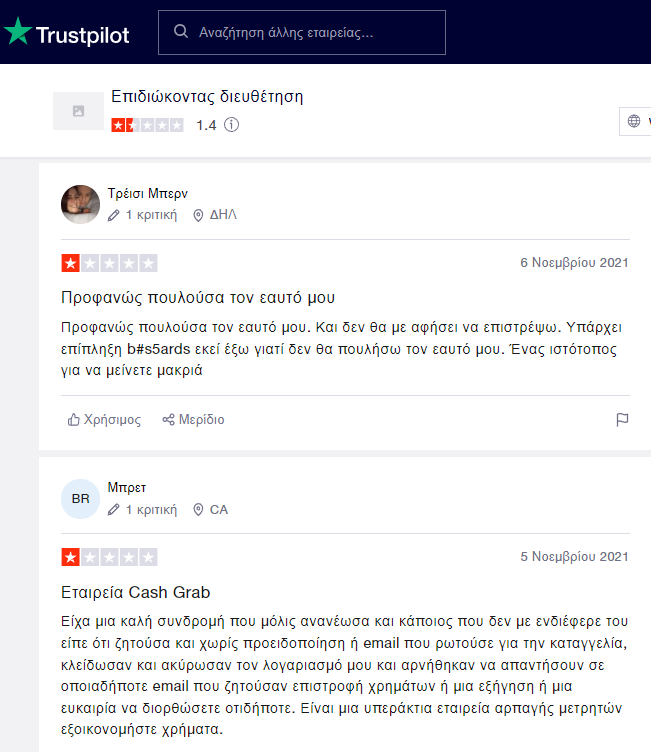Click the one-star rating of Μπρετ's review
The width and height of the screenshot is (651, 752).
(x=109, y=557)
